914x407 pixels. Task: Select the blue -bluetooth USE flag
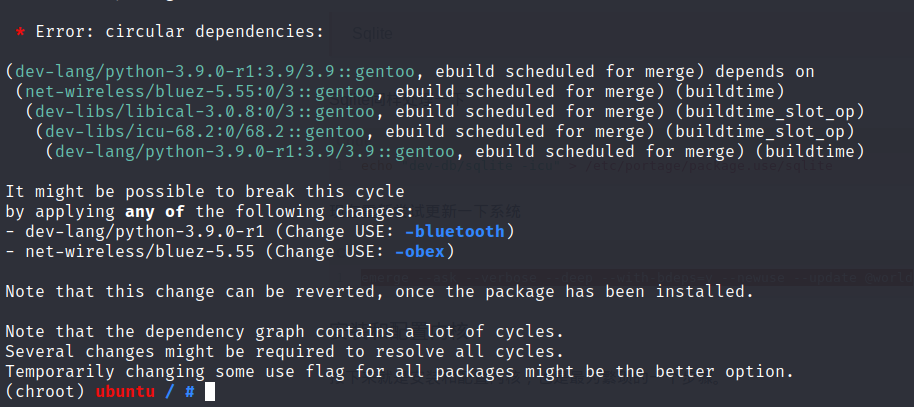tap(455, 231)
